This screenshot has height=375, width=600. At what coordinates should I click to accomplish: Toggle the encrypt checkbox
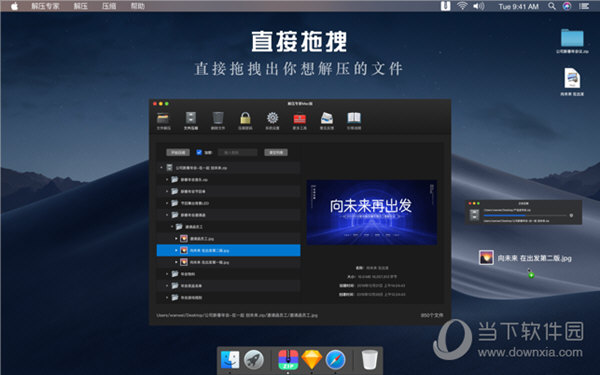click(199, 152)
